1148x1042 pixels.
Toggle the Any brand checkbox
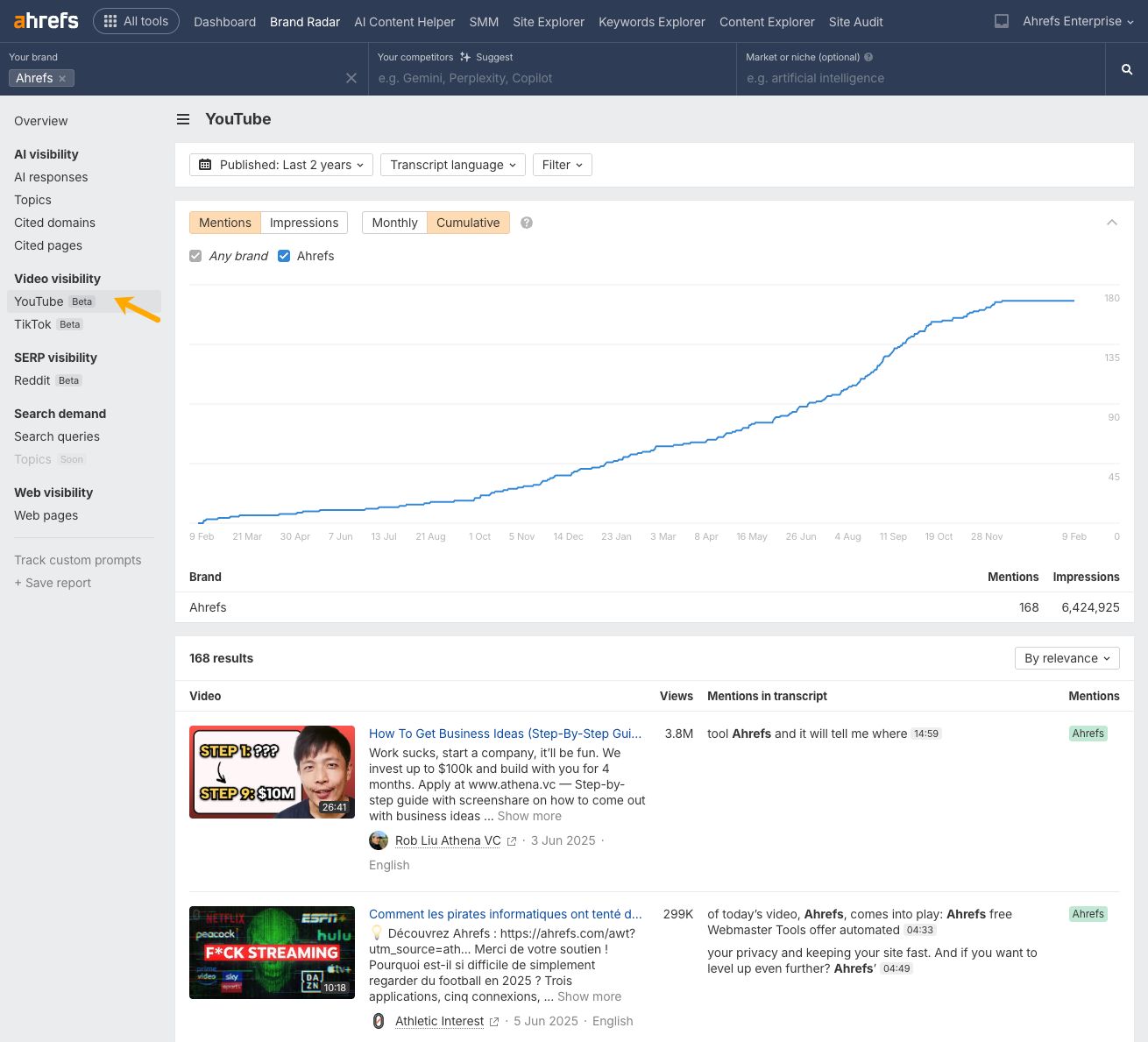point(195,256)
